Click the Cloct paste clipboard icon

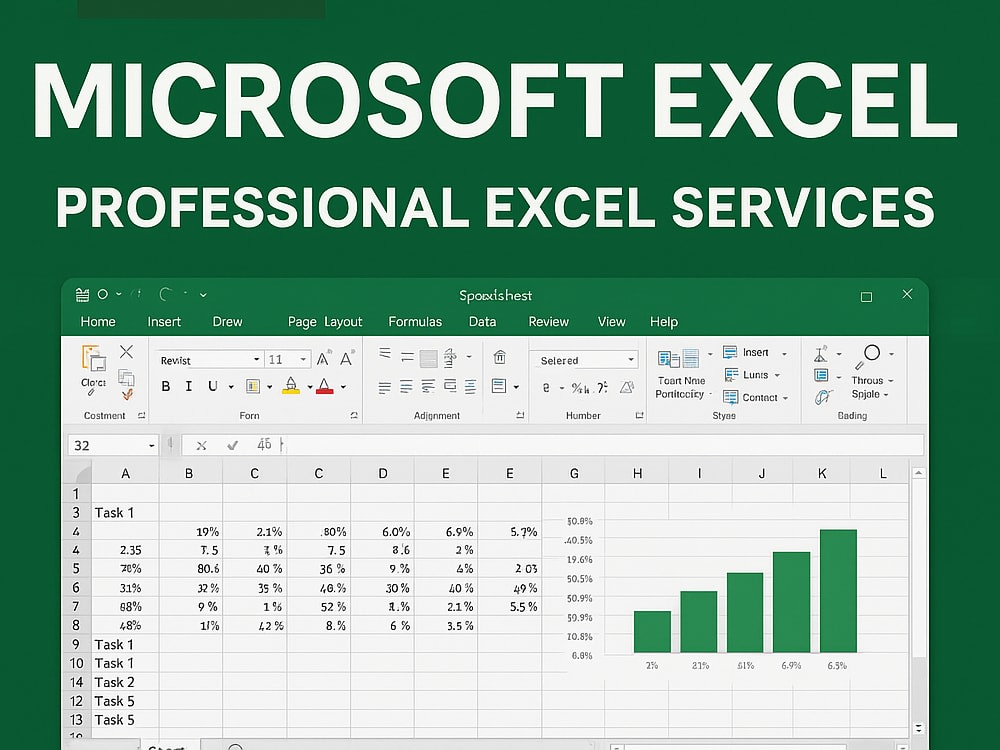click(x=94, y=358)
